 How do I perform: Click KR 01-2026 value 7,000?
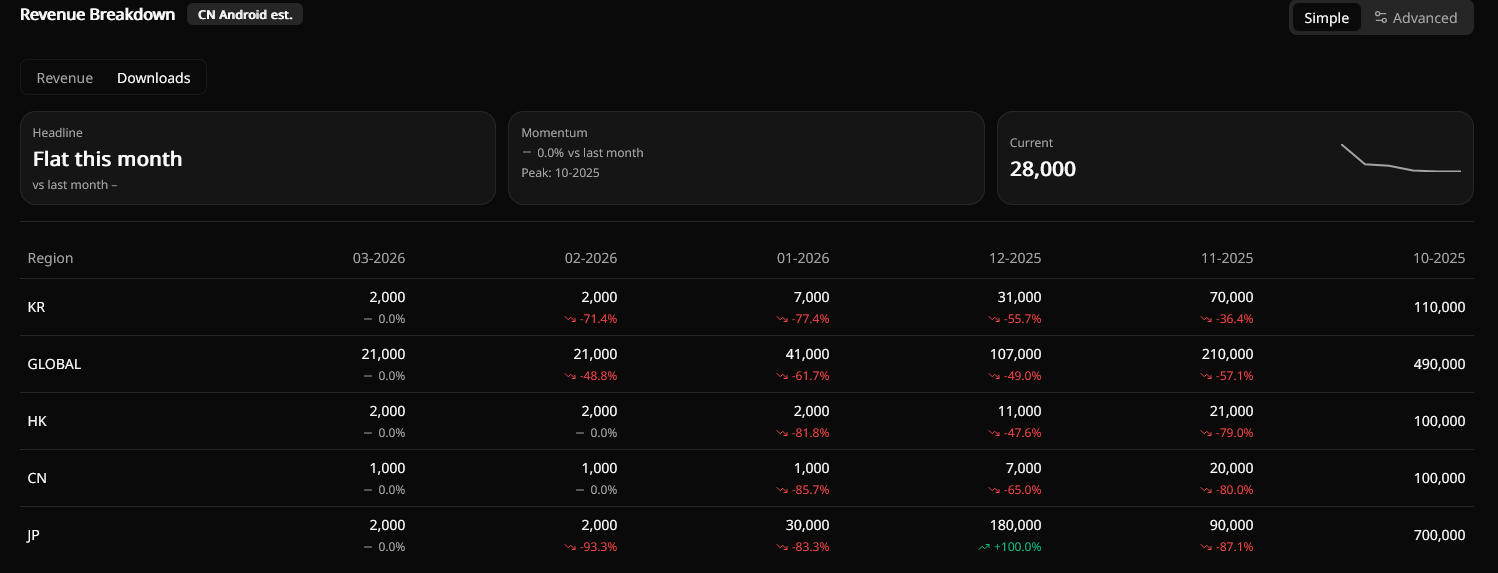pyautogui.click(x=811, y=297)
